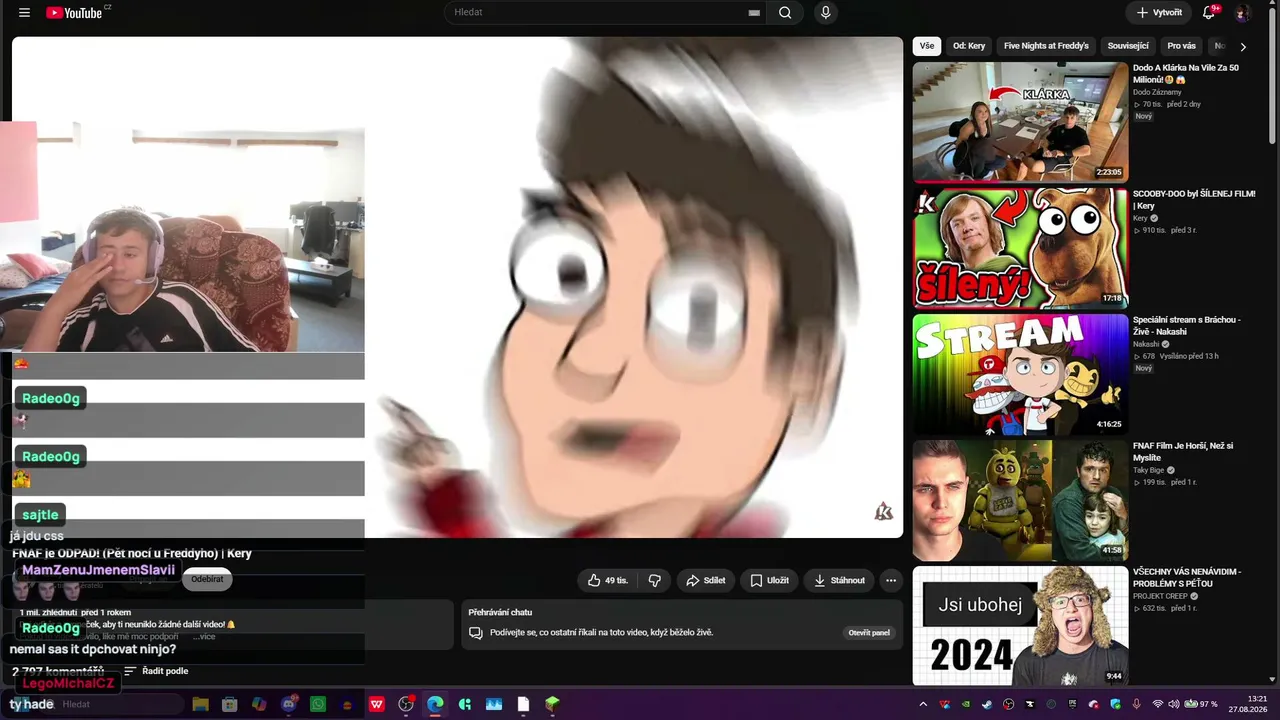The height and width of the screenshot is (720, 1280).
Task: Open the SCOOBY-DOO ŠÍLENEJ FILM thumbnail
Action: [1020, 248]
